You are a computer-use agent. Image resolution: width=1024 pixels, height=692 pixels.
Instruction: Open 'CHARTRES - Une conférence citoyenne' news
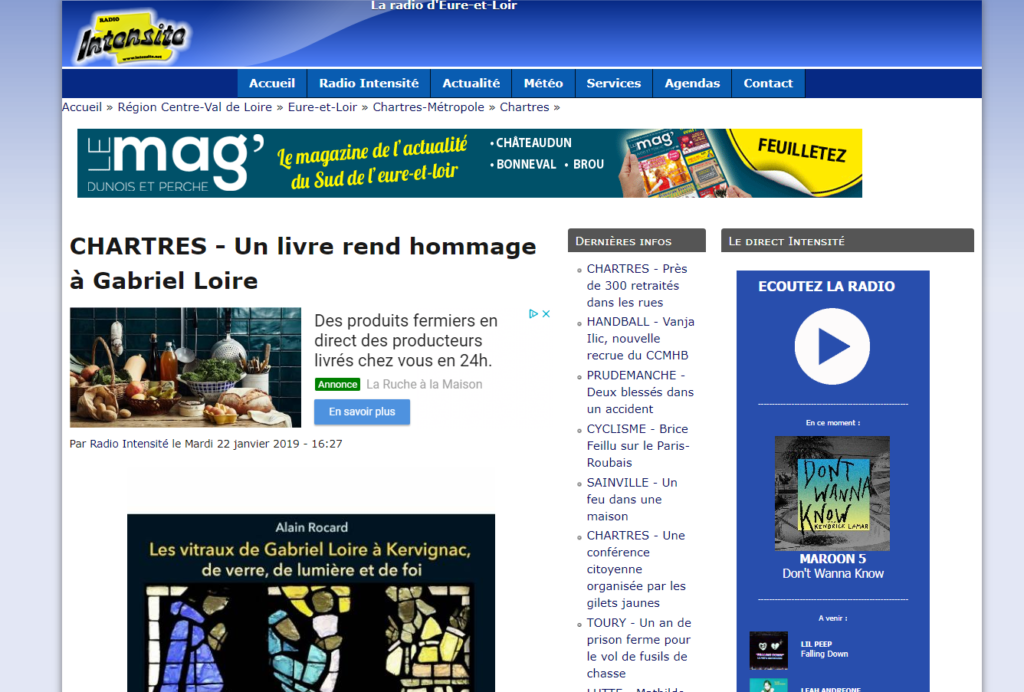click(x=636, y=569)
